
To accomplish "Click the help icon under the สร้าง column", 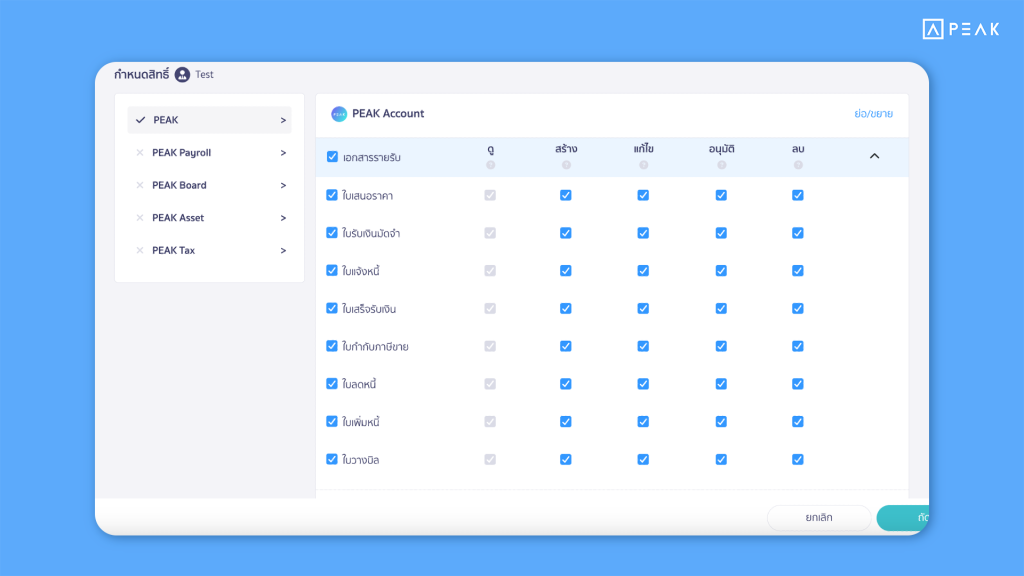I will [x=566, y=165].
